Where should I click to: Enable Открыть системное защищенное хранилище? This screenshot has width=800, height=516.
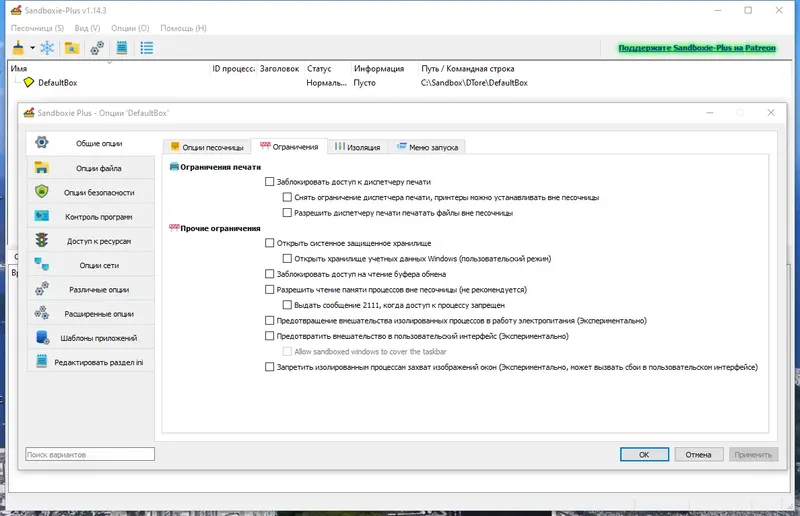[x=269, y=243]
